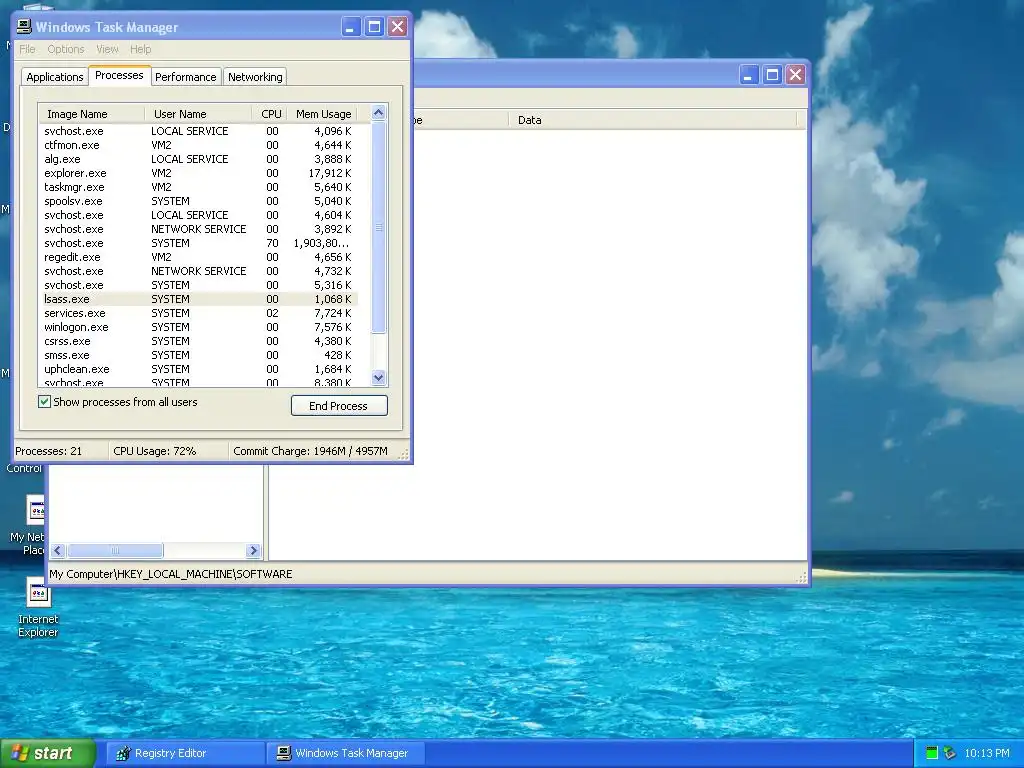
Task: Click the process list vertical scrollbar thumb
Action: 378,227
